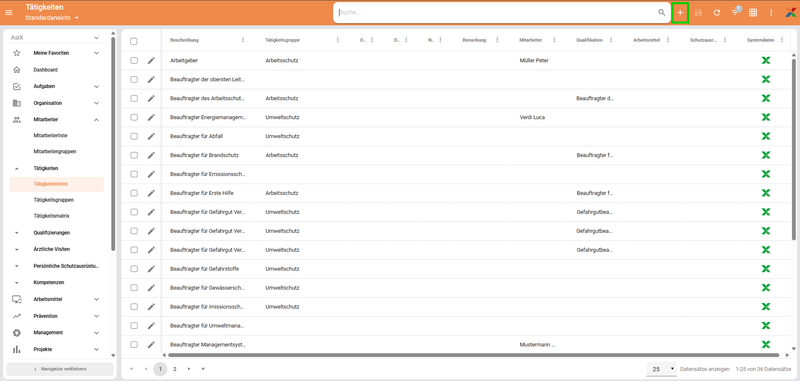The image size is (800, 381).
Task: Check Beauftragter für Abfall checkbox
Action: click(x=134, y=136)
